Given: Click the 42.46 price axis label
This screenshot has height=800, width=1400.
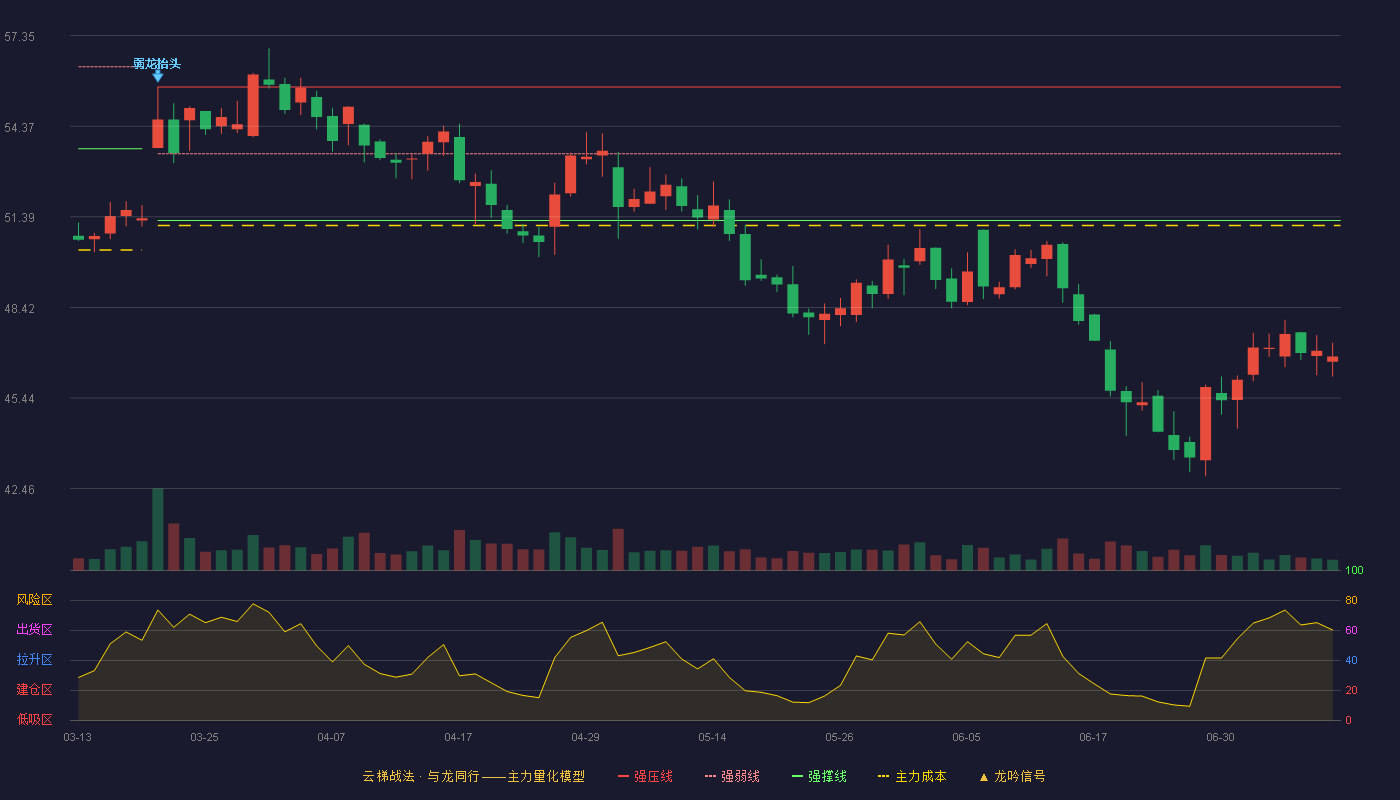Looking at the screenshot, I should tap(19, 489).
